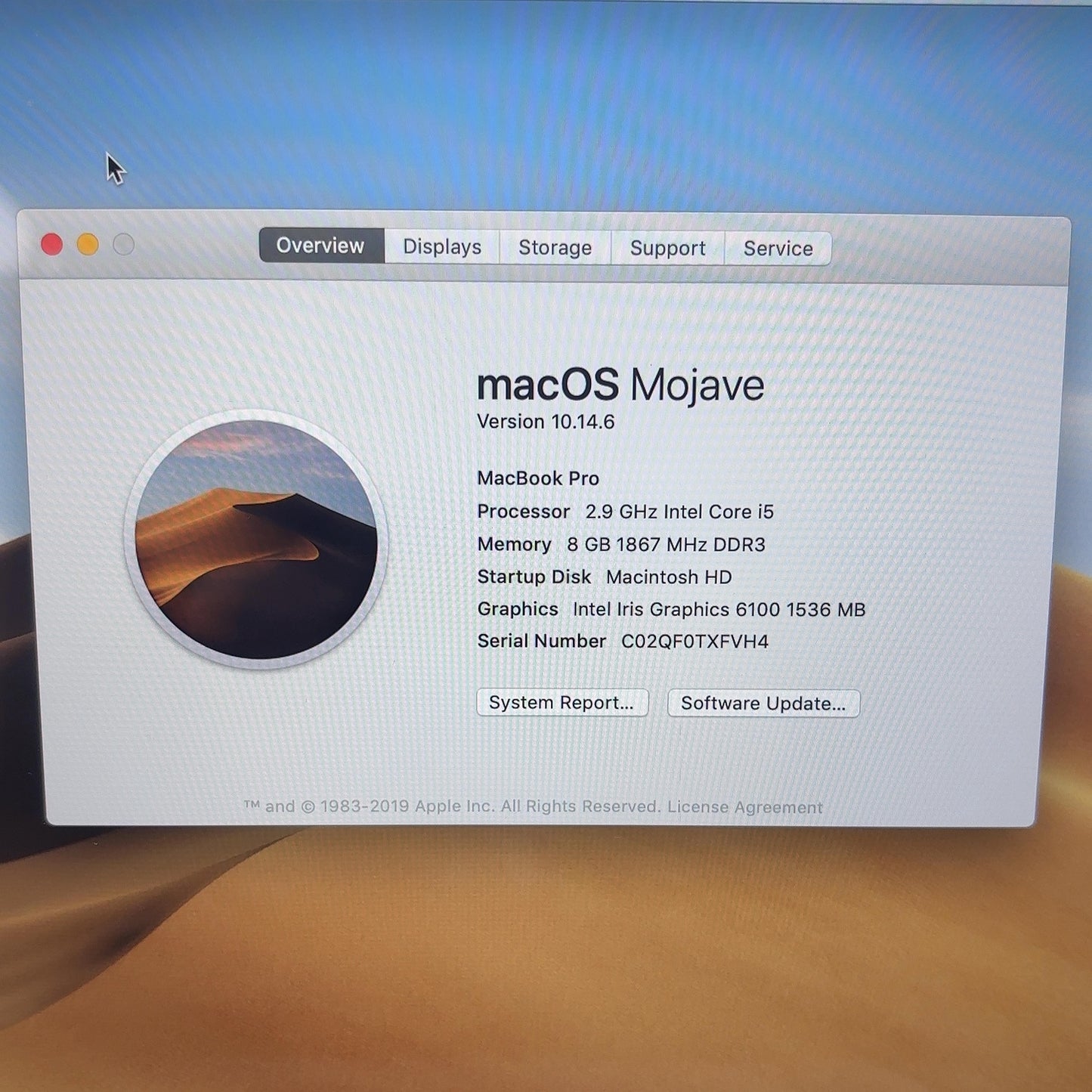Click the MacBook Pro model name

click(538, 478)
